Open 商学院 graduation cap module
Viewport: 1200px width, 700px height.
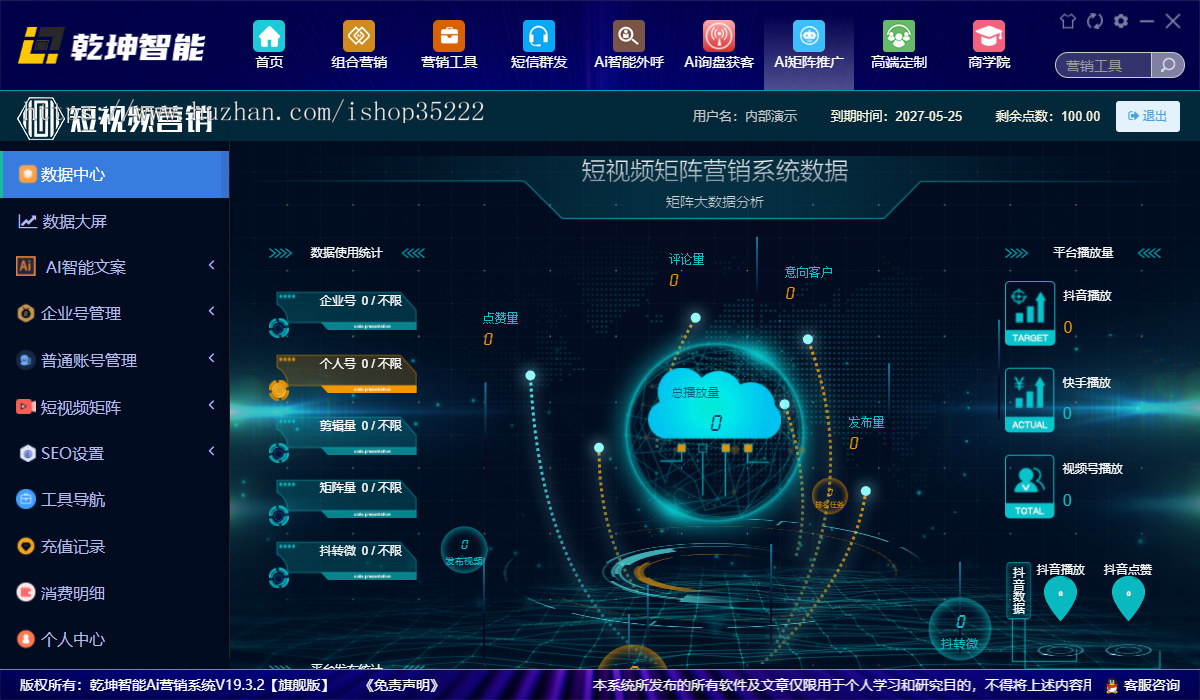coord(989,45)
